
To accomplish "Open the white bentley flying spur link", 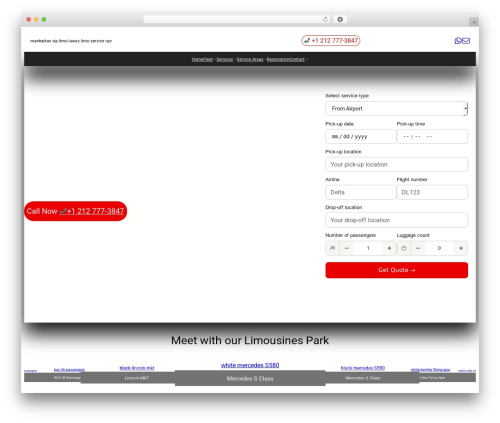I will tap(430, 370).
